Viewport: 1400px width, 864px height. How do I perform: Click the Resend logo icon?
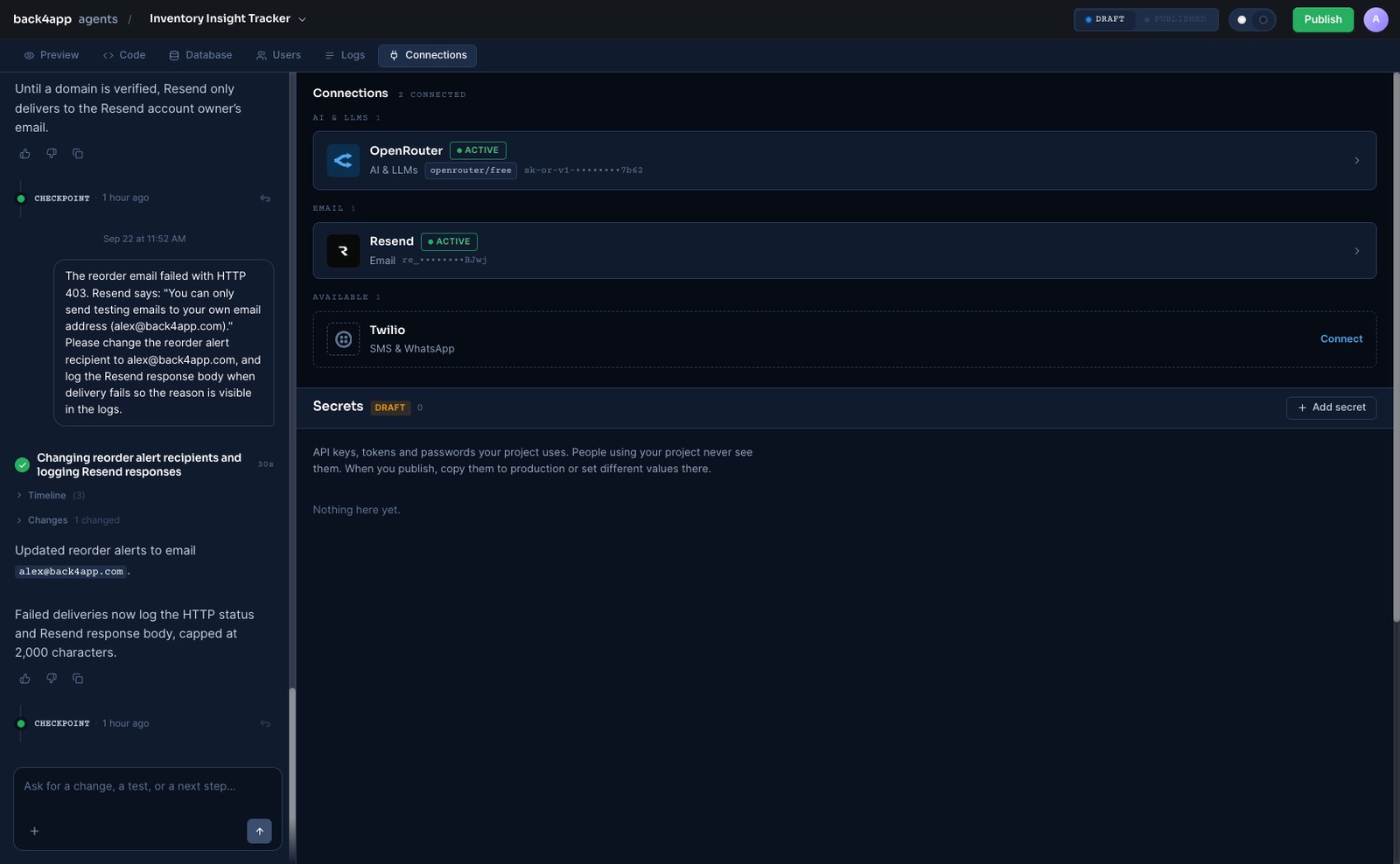[343, 251]
